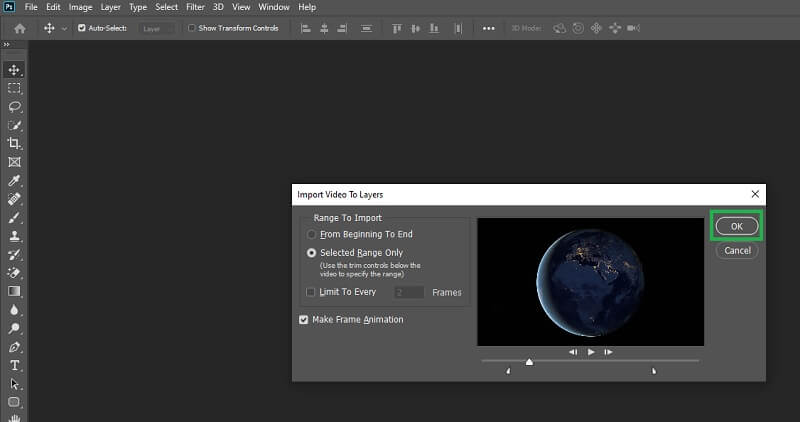
Task: Select the Path Selection tool
Action: tap(14, 384)
